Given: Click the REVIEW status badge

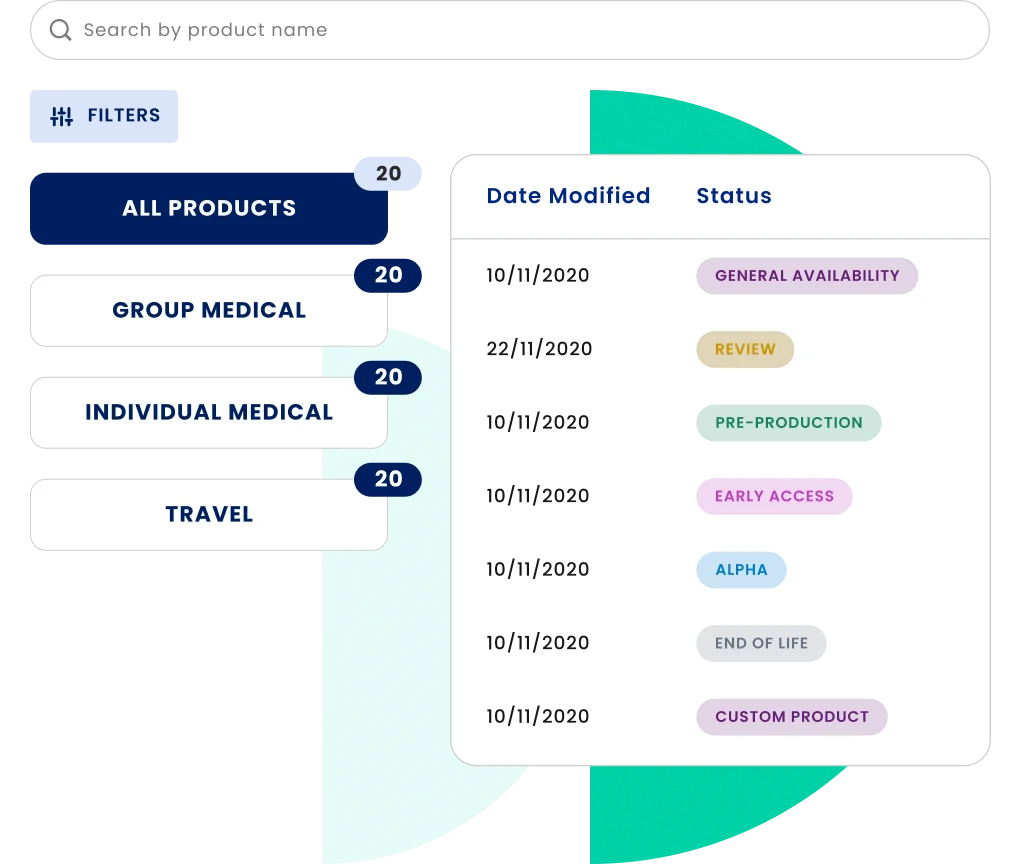Looking at the screenshot, I should tap(745, 349).
